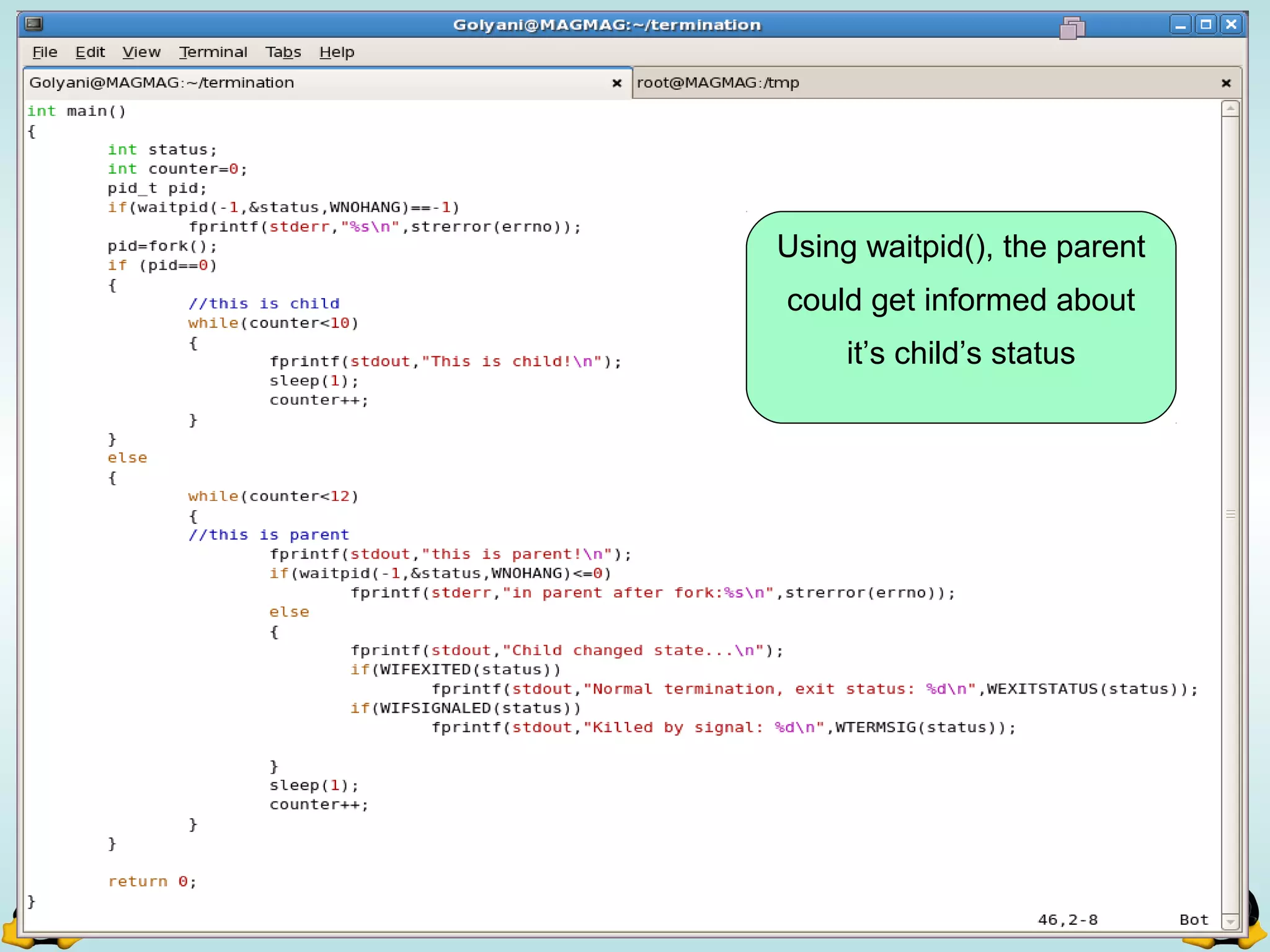Open the Help menu
Viewport: 1270px width, 952px height.
337,52
